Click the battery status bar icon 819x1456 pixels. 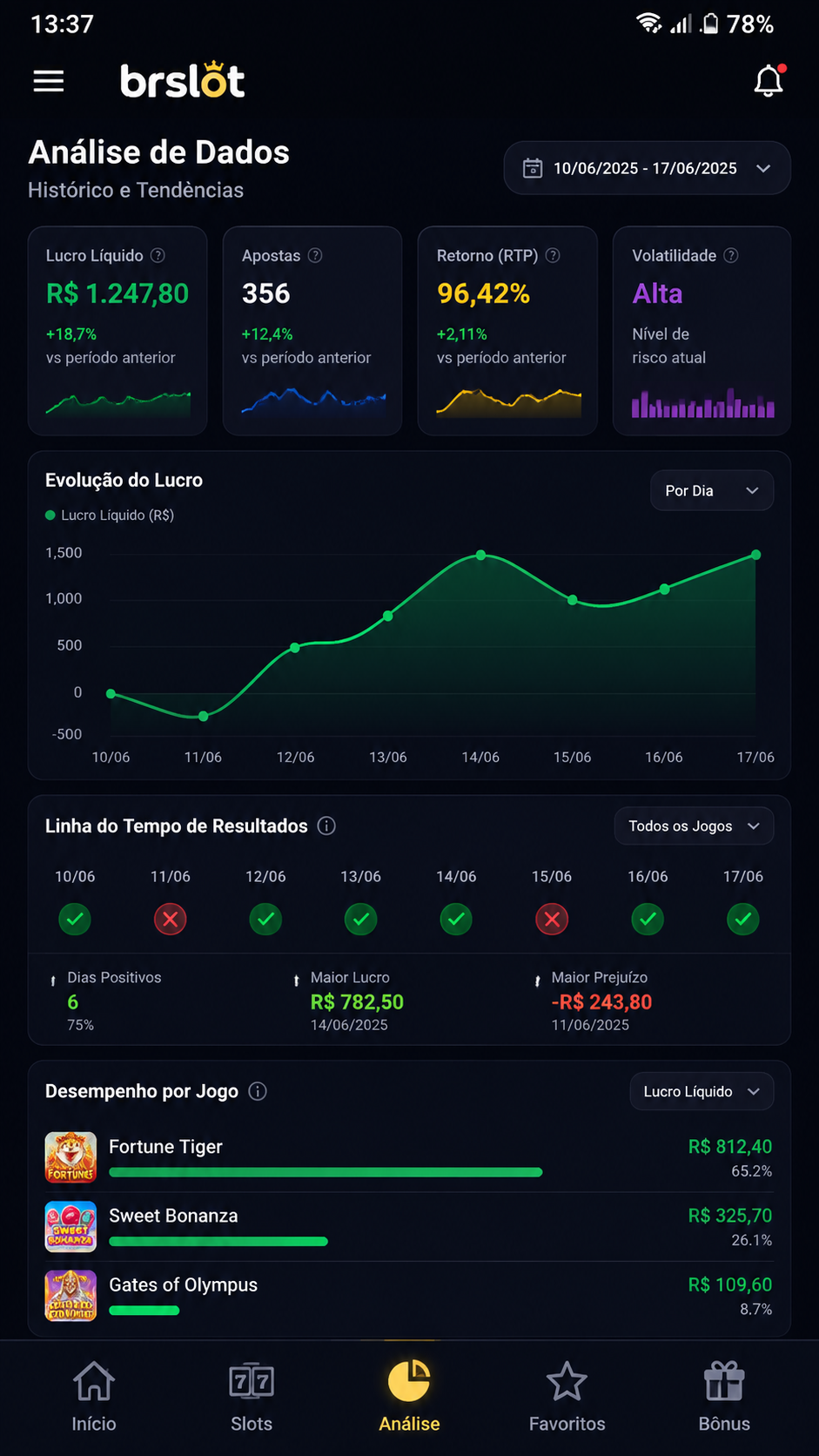click(x=710, y=24)
